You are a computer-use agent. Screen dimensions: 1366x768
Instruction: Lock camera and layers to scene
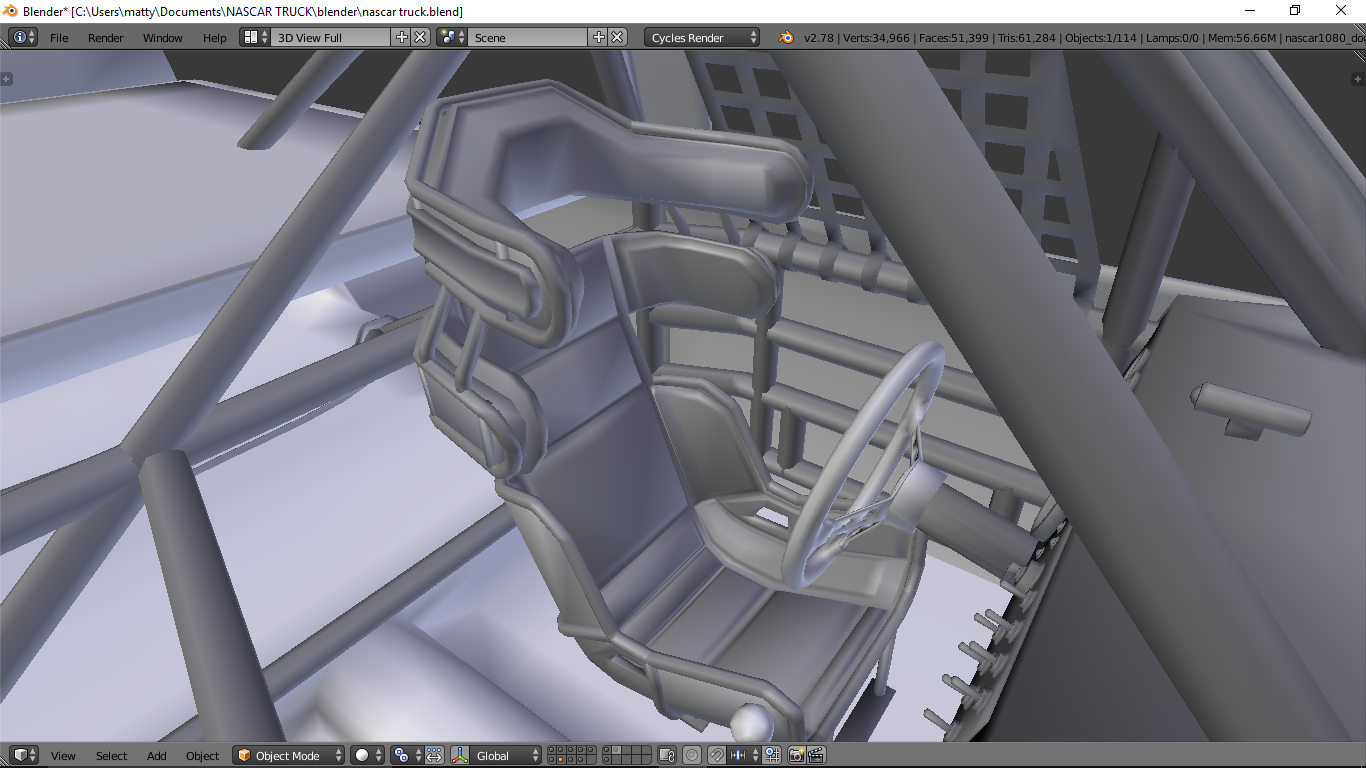pos(666,755)
